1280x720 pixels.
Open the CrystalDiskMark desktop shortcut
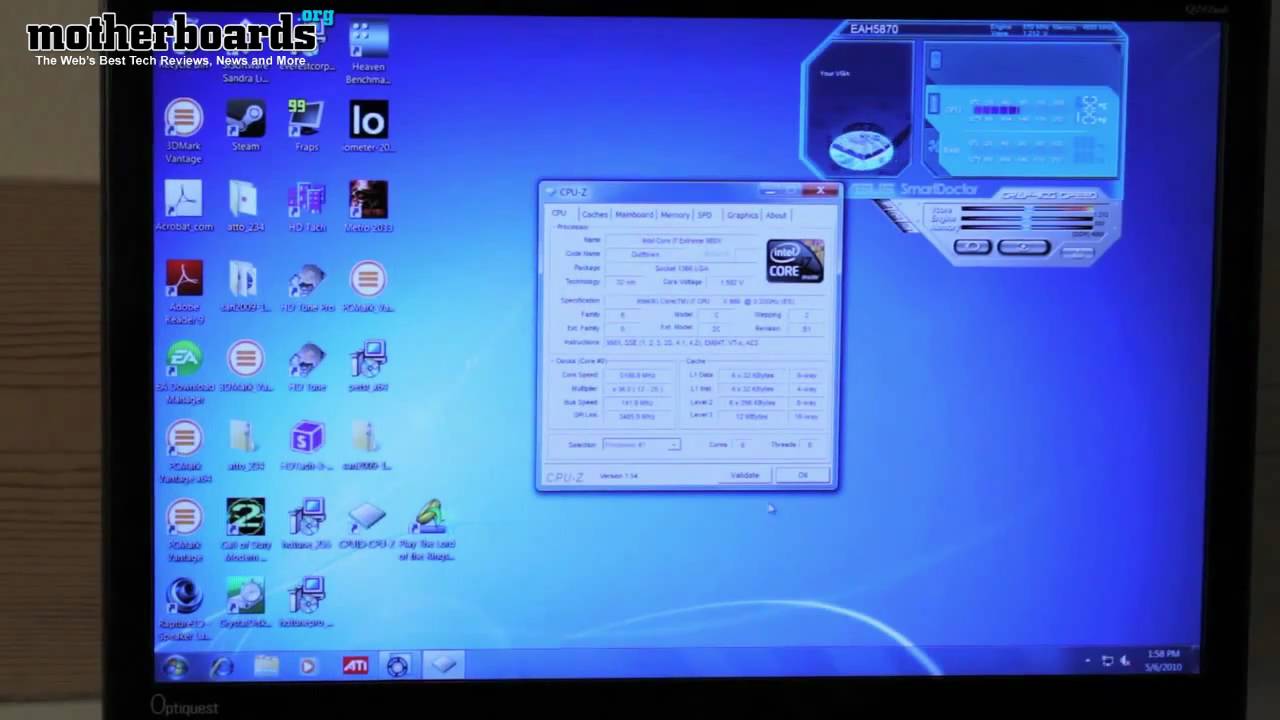point(246,603)
